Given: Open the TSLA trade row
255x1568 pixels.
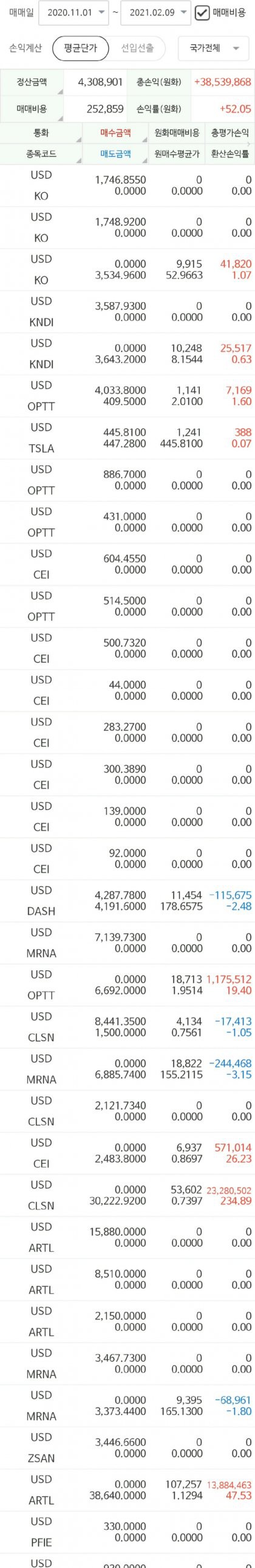Looking at the screenshot, I should tap(127, 438).
